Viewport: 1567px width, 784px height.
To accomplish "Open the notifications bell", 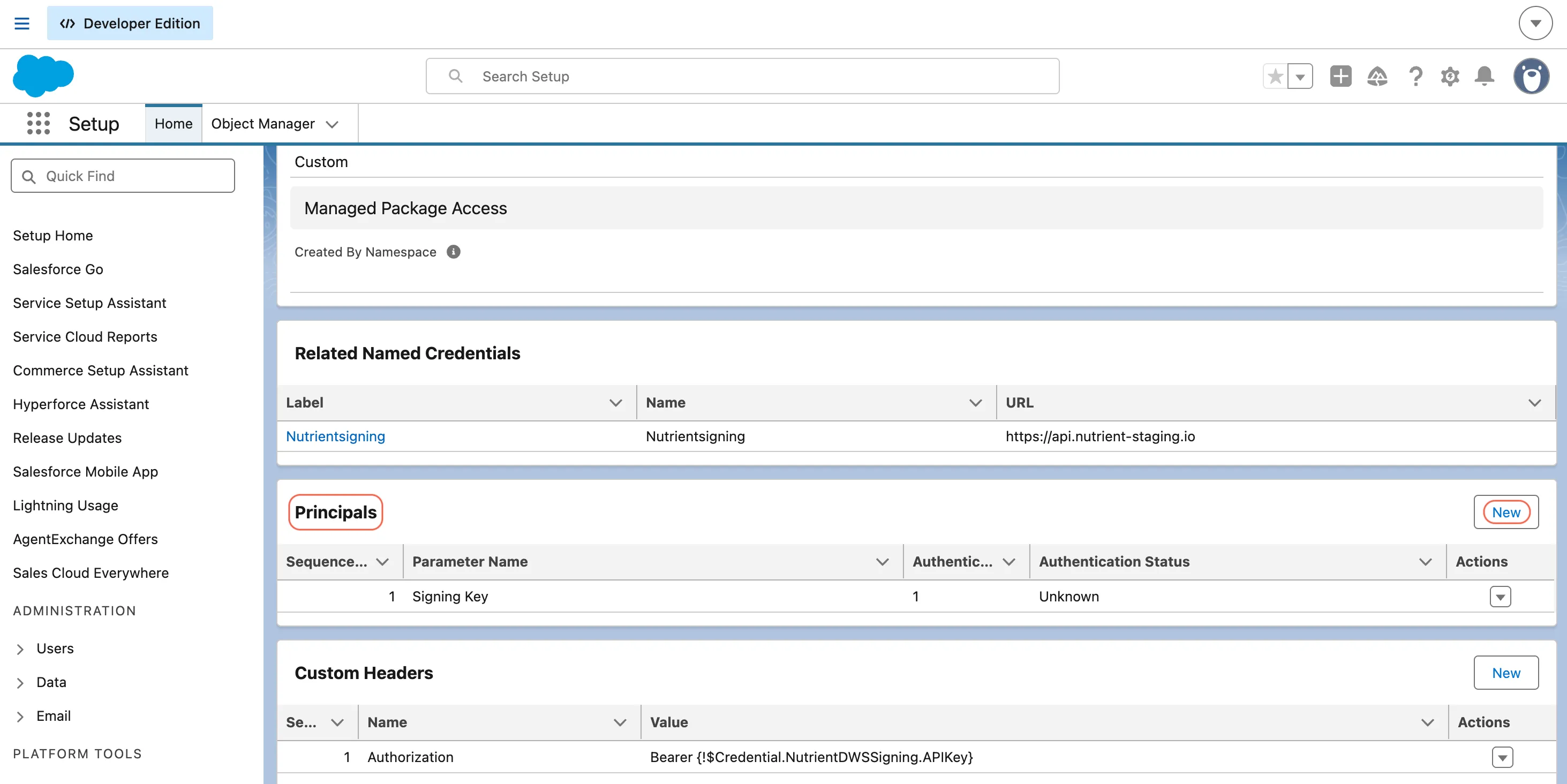I will (1485, 77).
